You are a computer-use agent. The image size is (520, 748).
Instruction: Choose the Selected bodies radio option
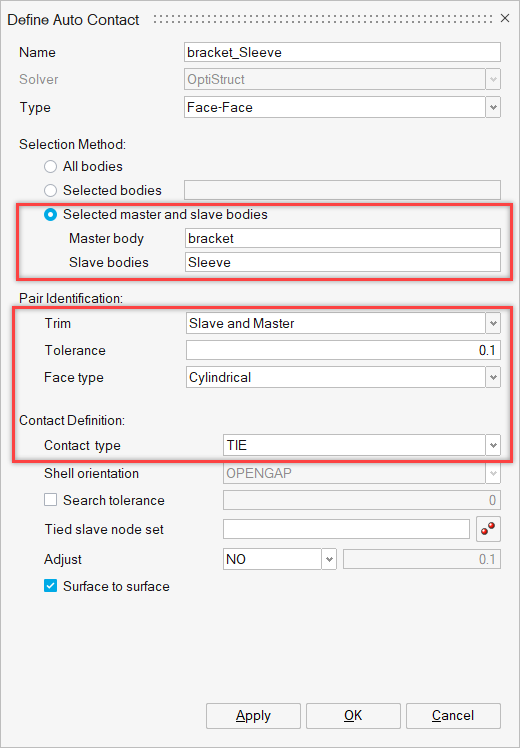[50, 190]
